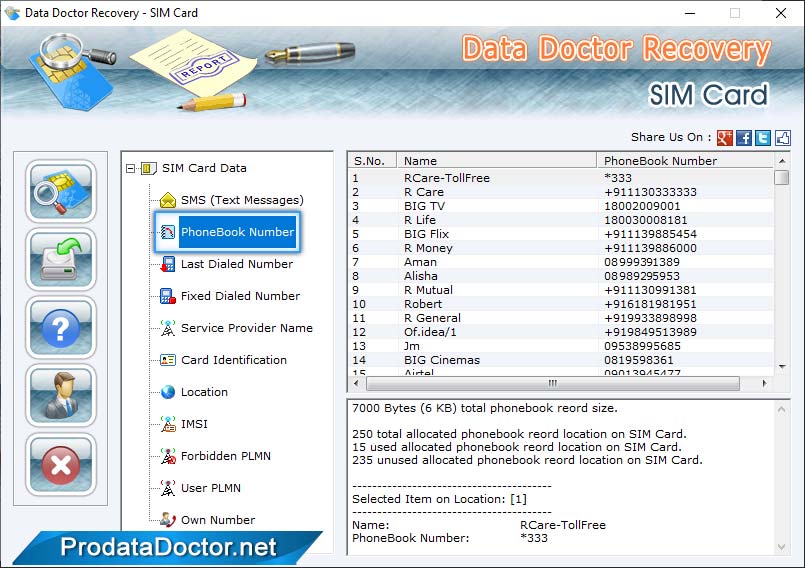Select Forbidden PLMN tree item

pos(225,456)
